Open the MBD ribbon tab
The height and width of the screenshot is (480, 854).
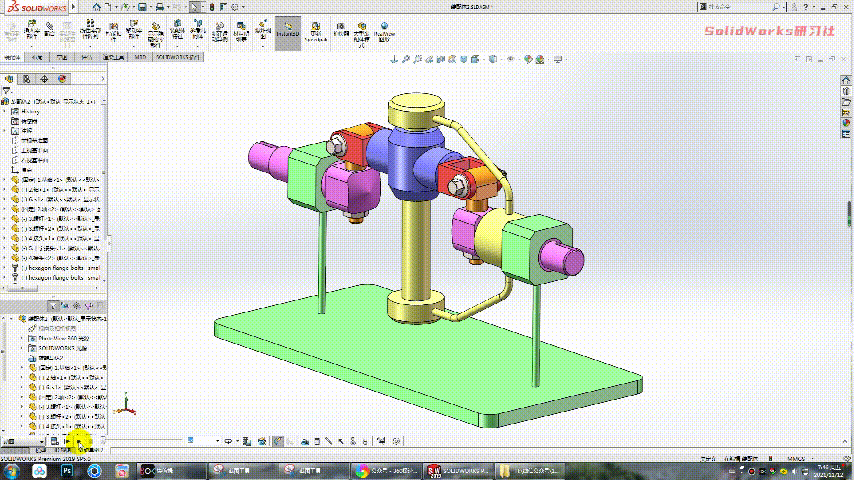click(x=140, y=57)
